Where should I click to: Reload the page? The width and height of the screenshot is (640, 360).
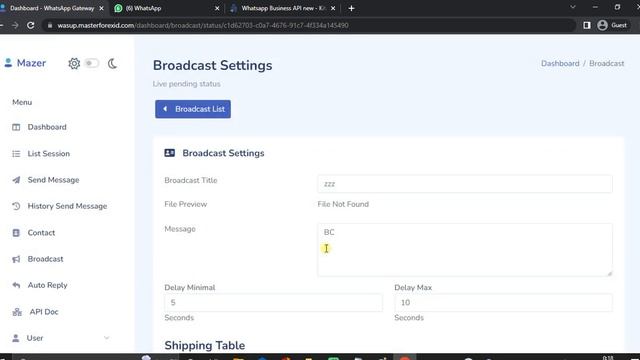click(31, 25)
